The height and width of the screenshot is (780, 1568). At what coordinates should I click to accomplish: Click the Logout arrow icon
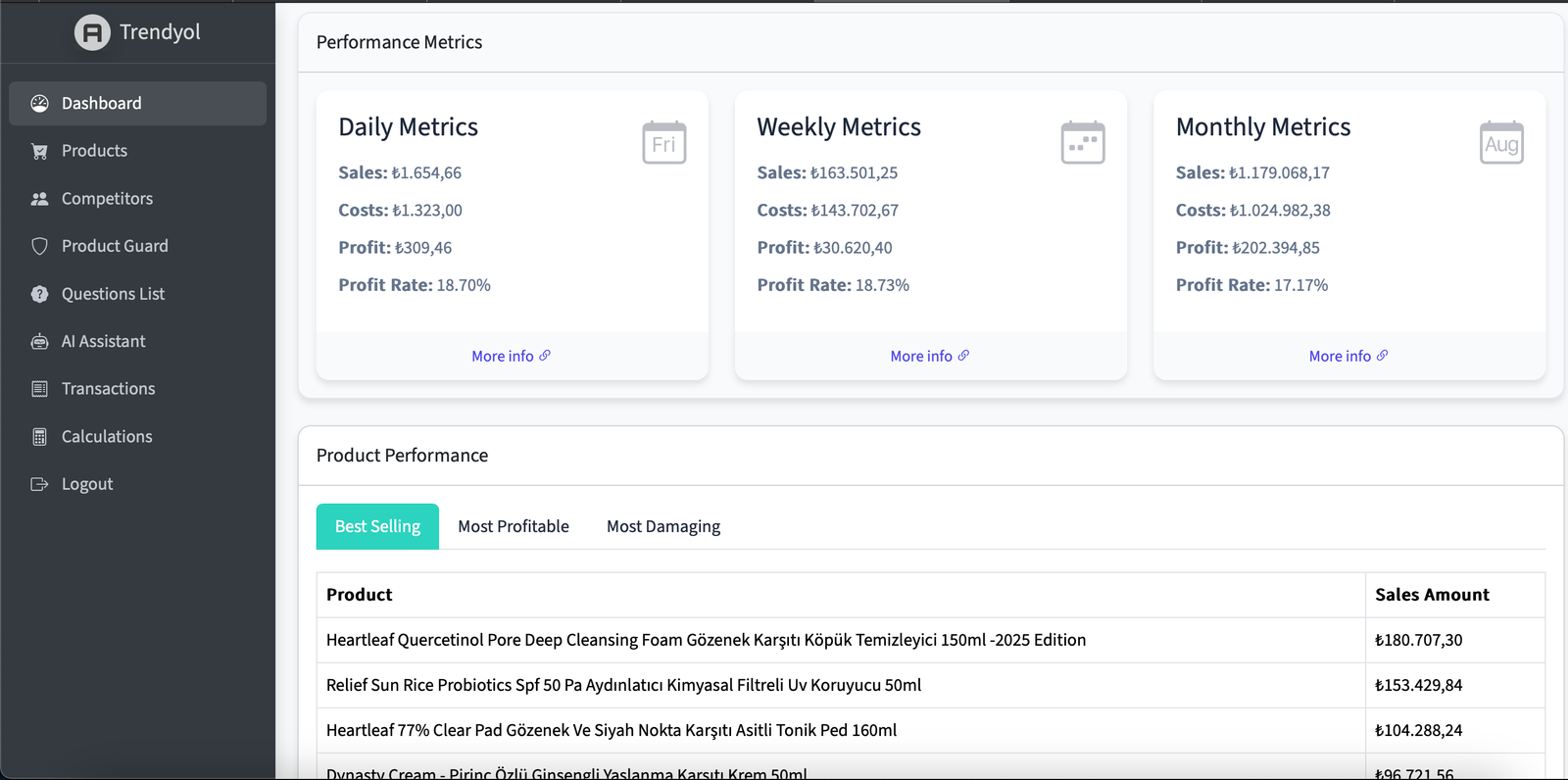[39, 484]
